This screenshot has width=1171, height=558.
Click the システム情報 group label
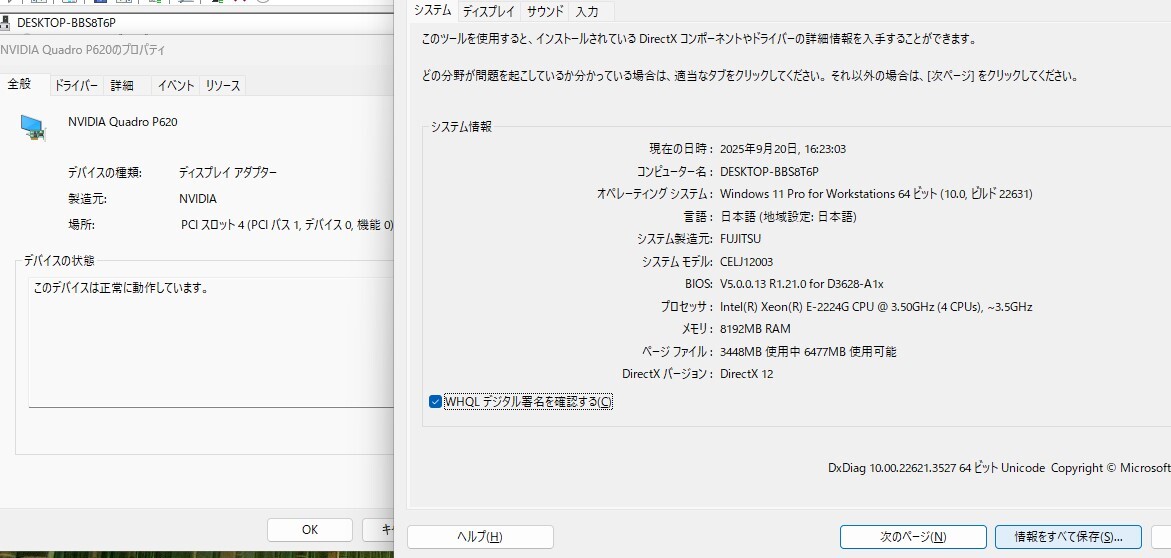click(461, 127)
